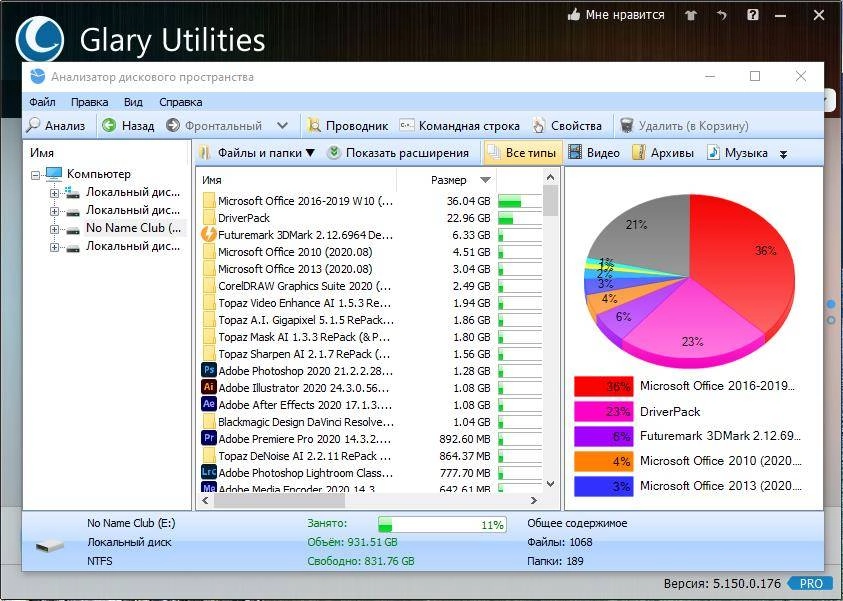The width and height of the screenshot is (843, 601).
Task: Select CorelDRAW Graphics Suite 2020 row
Action: [x=371, y=286]
